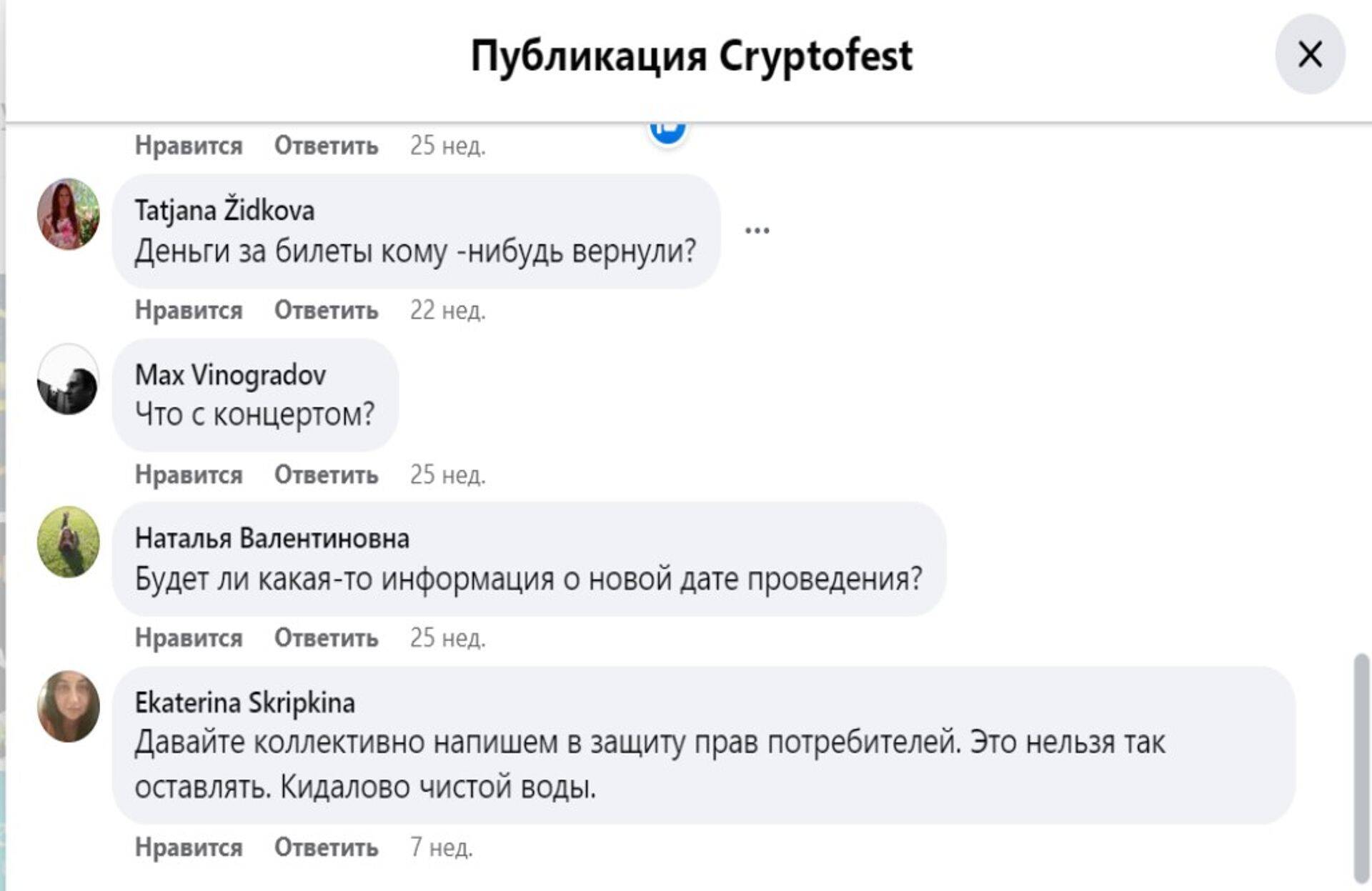Screen dimensions: 1372x891
Task: Like Tatjana Židkova's comment
Action: click(x=189, y=310)
